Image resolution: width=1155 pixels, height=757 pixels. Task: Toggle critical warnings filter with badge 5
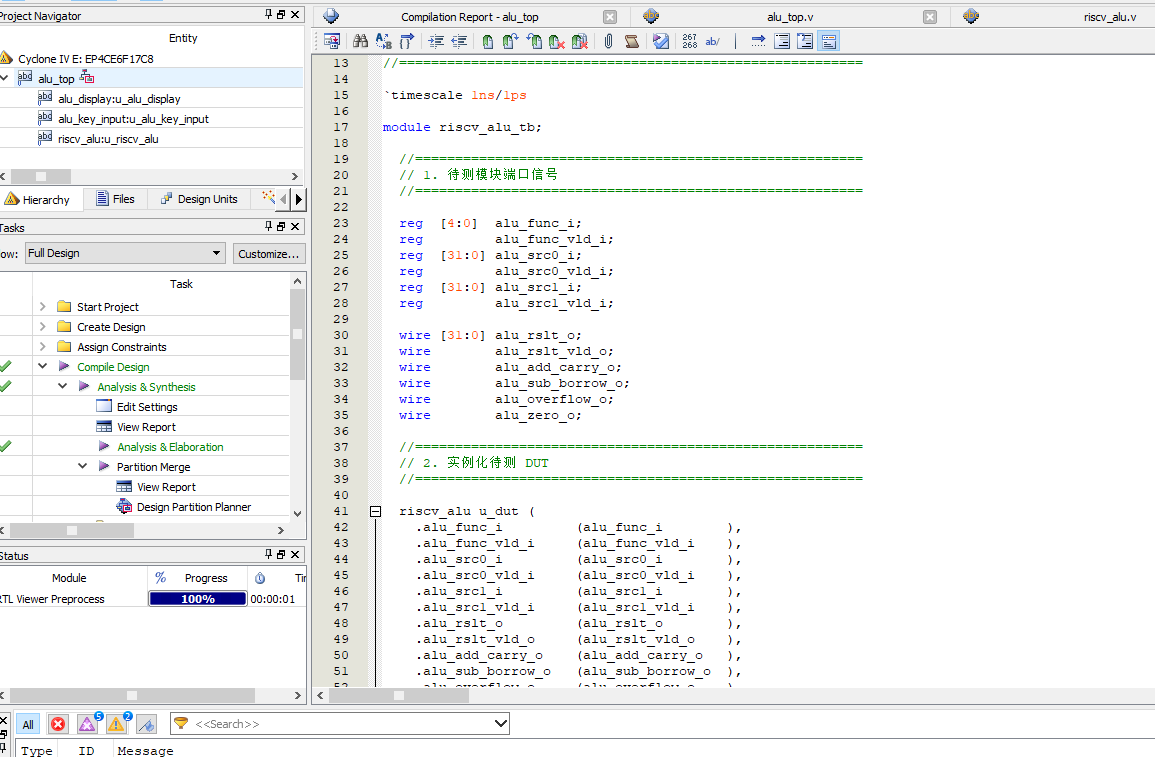click(x=88, y=724)
